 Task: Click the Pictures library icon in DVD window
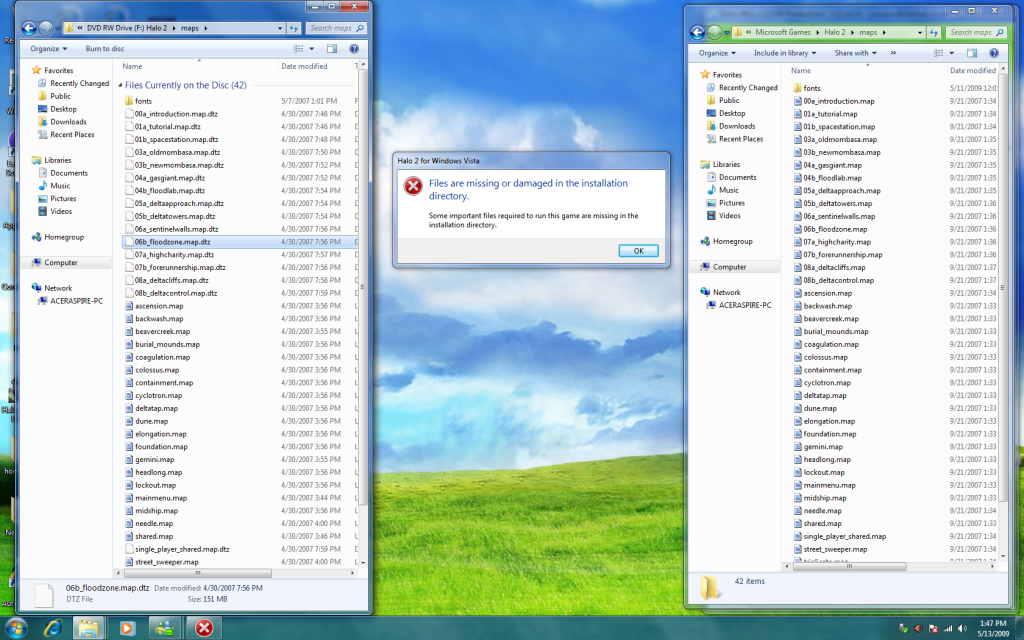42,199
